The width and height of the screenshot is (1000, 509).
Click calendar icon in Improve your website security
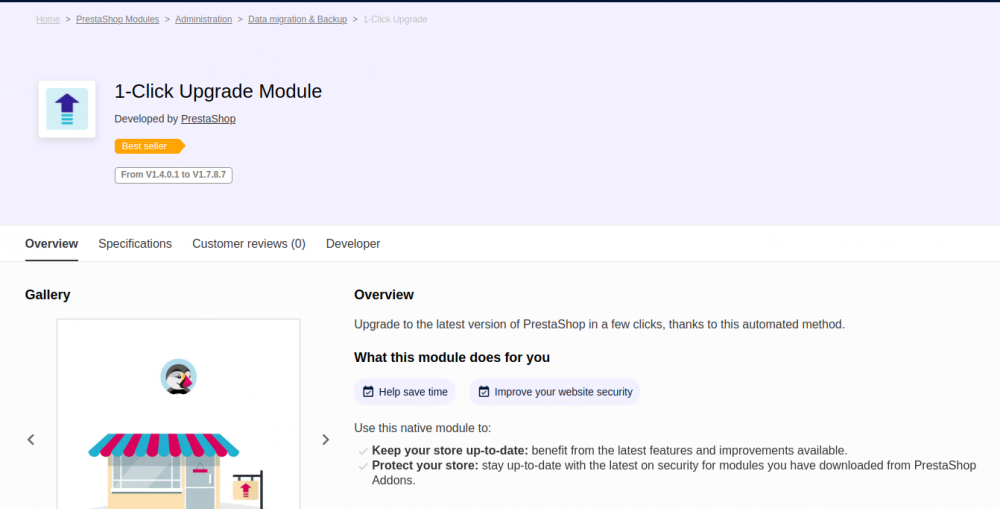(484, 392)
